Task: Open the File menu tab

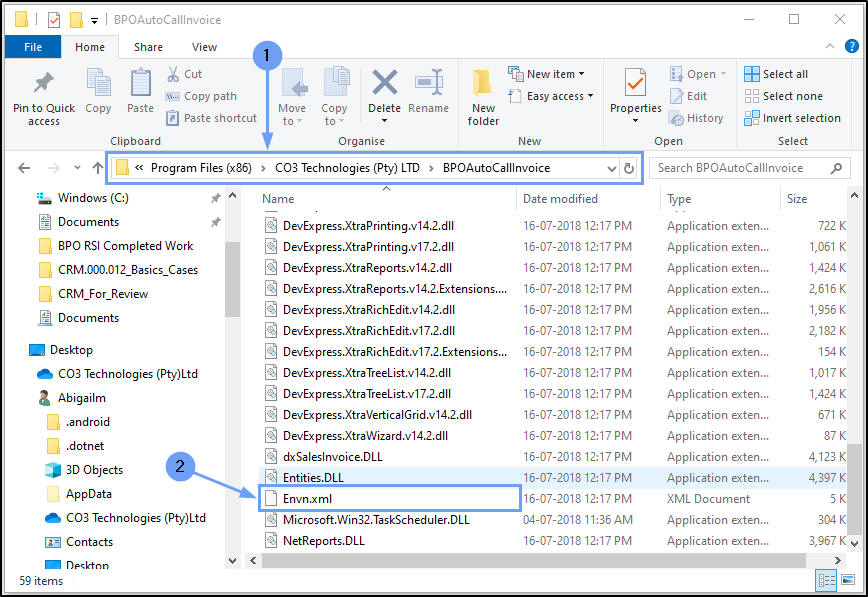Action: point(33,47)
